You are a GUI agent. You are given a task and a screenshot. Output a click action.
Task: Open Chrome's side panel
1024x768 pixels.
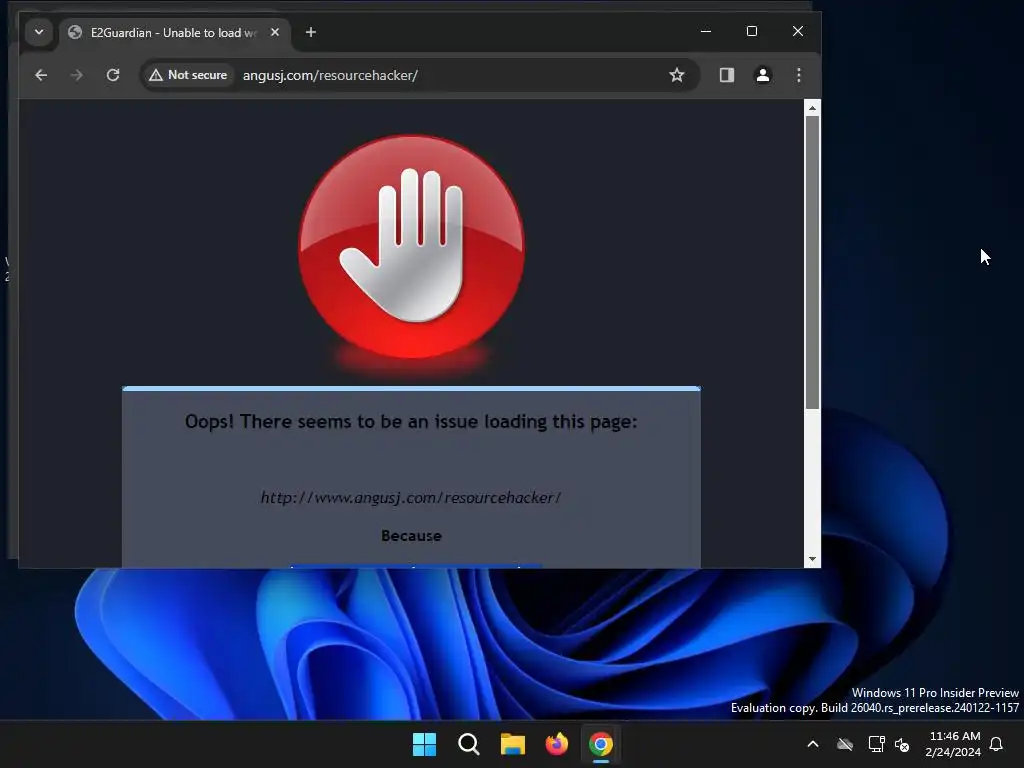pyautogui.click(x=727, y=75)
